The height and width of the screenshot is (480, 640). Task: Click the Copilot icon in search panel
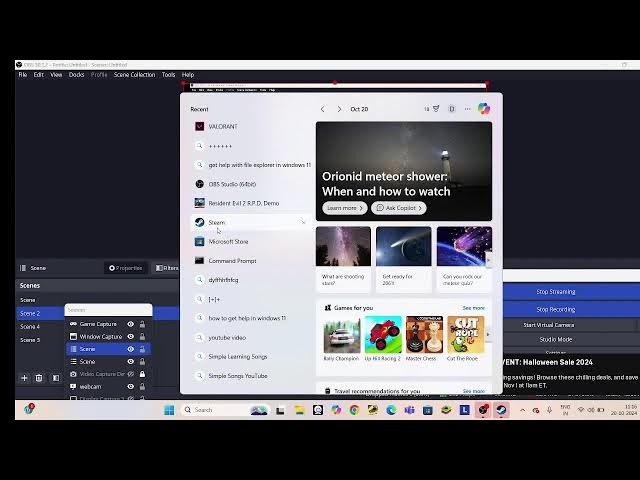[484, 108]
